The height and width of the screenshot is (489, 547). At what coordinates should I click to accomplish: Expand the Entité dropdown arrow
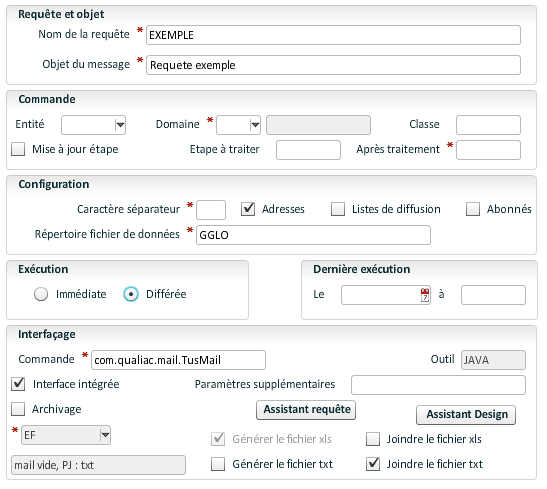click(120, 125)
